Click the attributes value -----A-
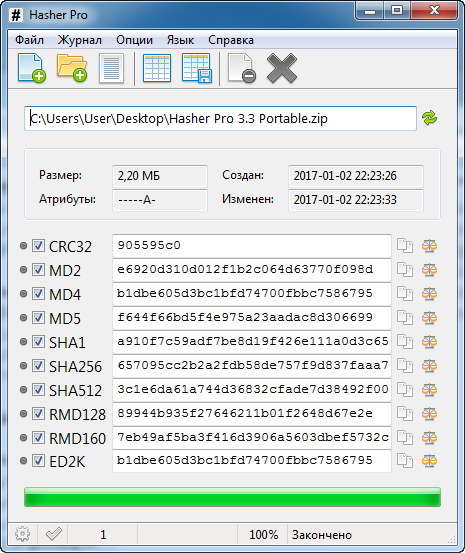The width and height of the screenshot is (465, 553). pyautogui.click(x=160, y=200)
